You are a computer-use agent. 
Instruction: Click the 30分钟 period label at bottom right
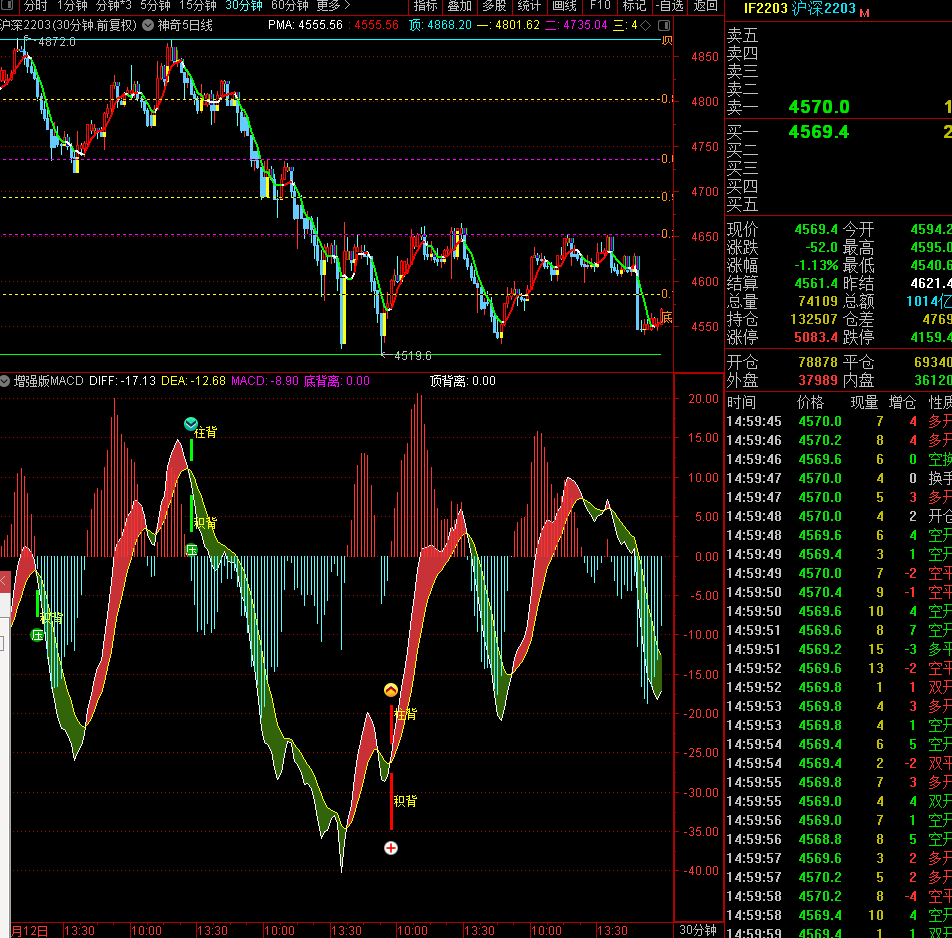(x=698, y=930)
